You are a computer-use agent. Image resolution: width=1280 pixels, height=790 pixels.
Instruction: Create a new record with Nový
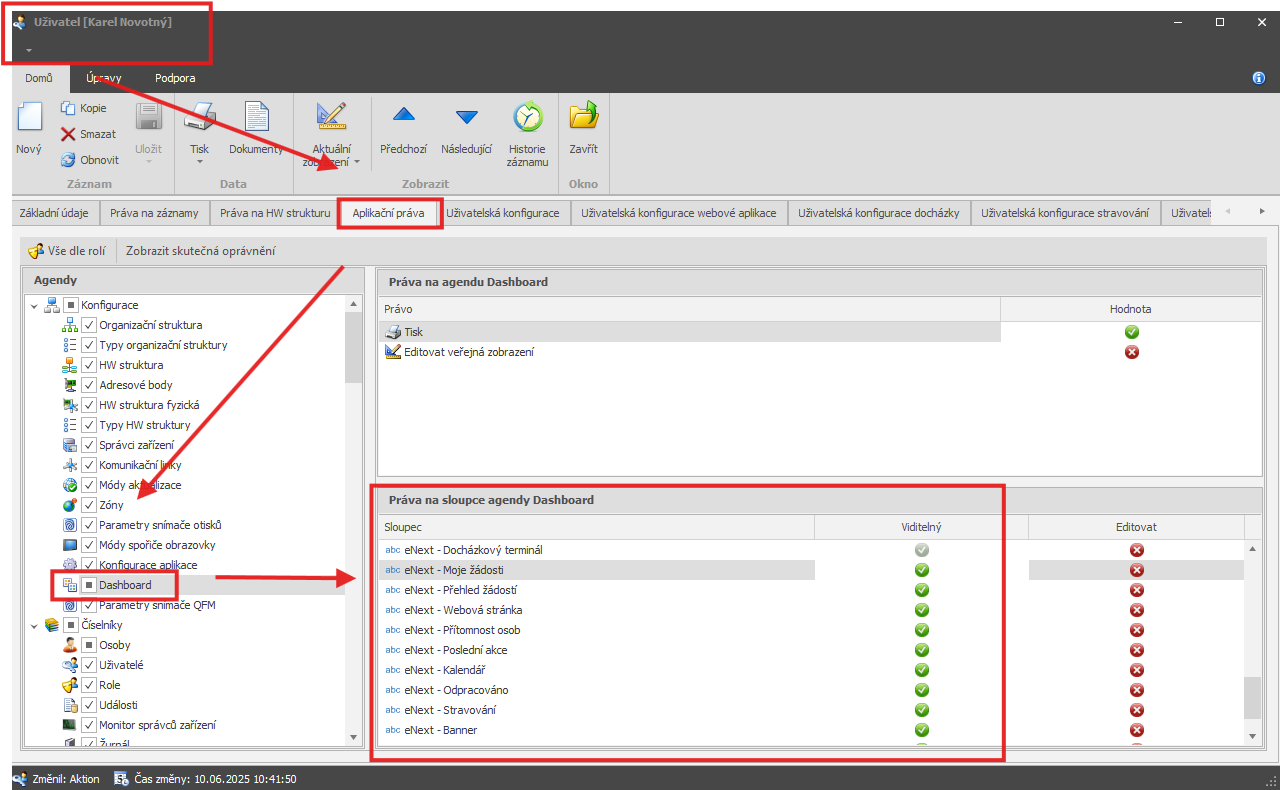29,130
